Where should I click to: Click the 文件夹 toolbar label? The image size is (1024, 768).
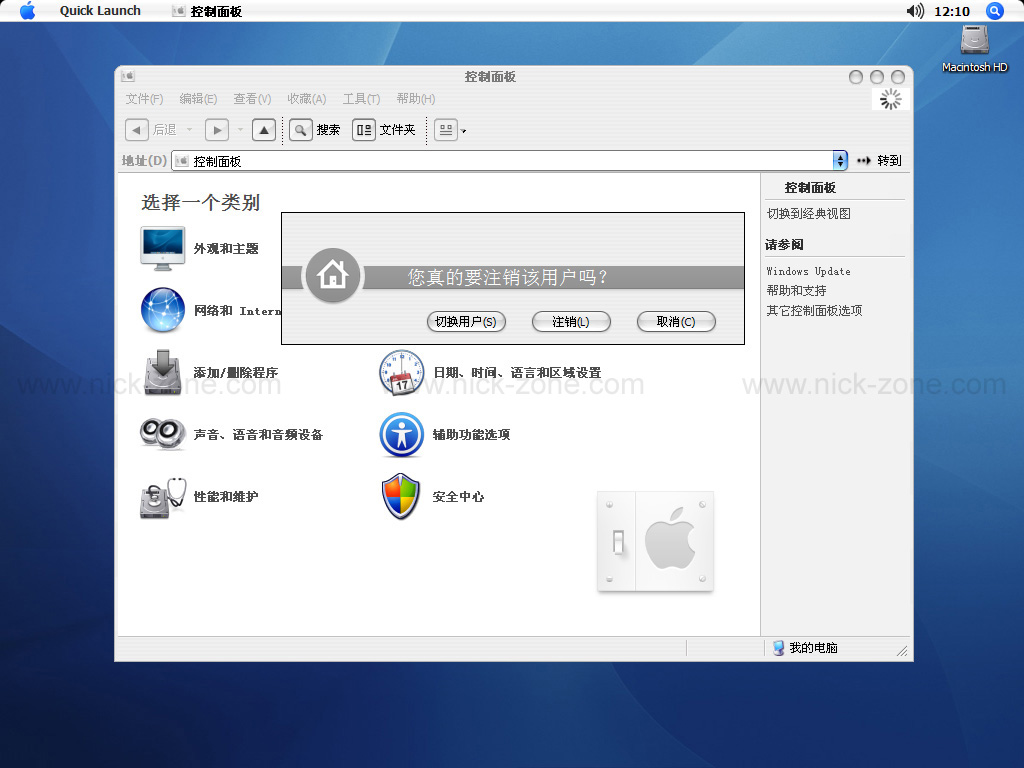click(398, 130)
